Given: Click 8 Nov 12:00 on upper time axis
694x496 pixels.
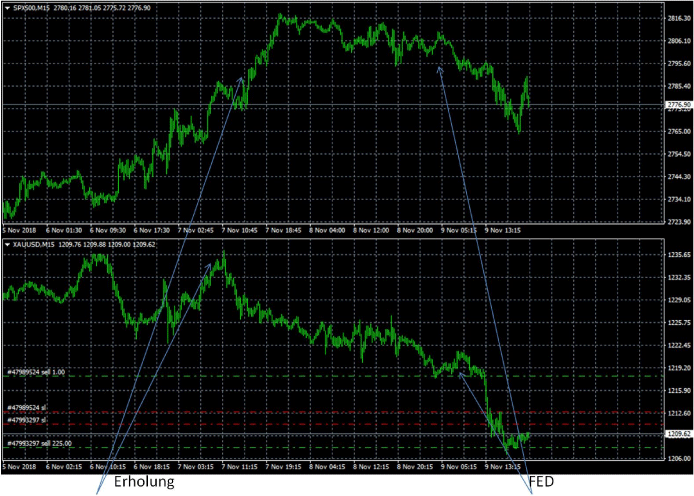Looking at the screenshot, I should (374, 230).
